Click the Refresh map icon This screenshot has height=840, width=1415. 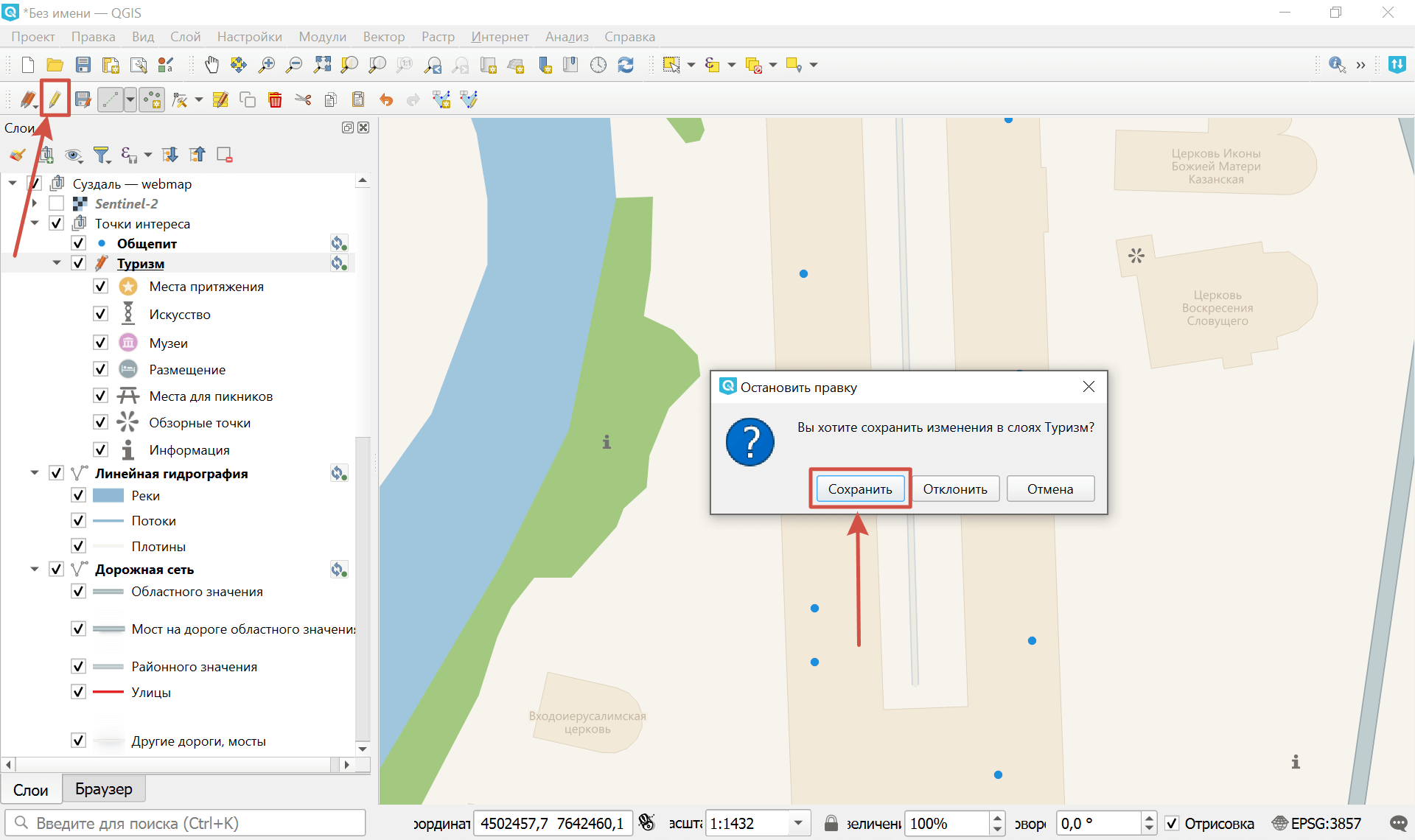(x=626, y=65)
